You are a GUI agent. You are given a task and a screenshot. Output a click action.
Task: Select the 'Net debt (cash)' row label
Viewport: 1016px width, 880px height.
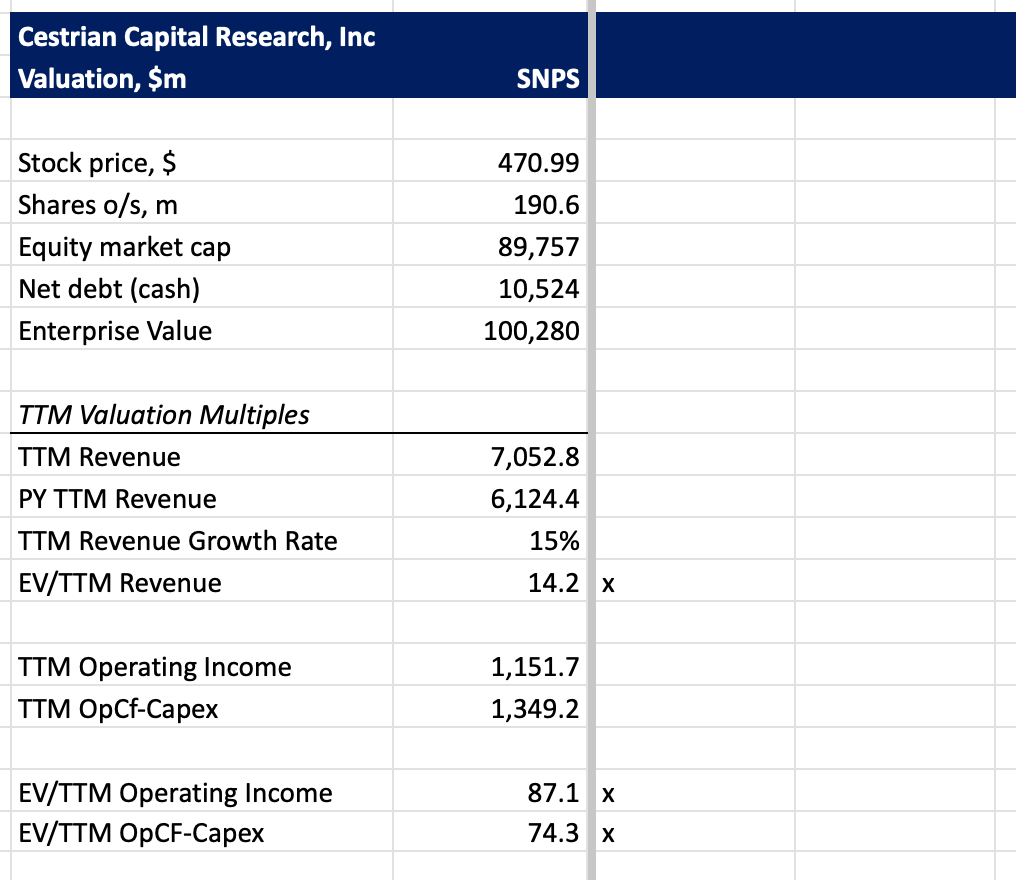[x=109, y=289]
